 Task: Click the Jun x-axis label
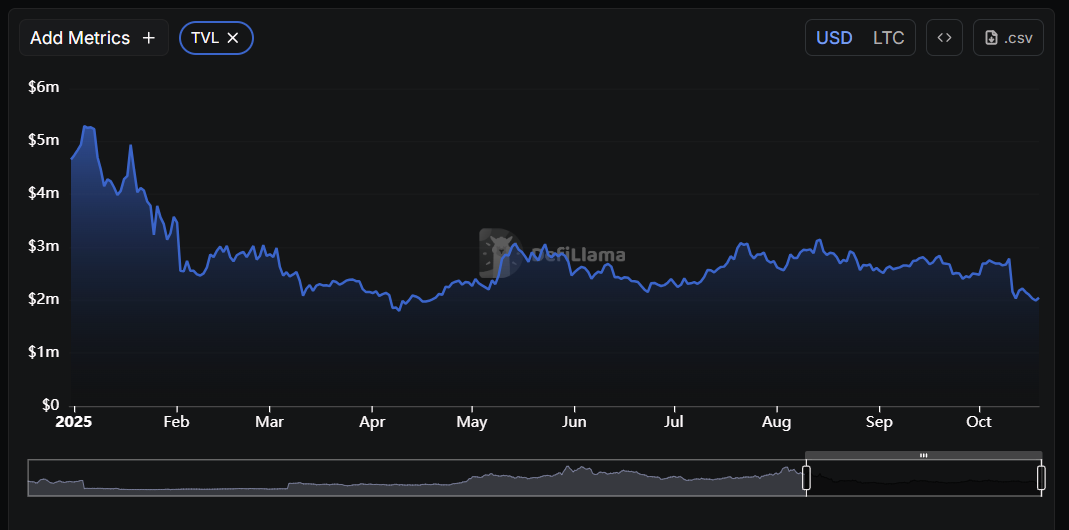pyautogui.click(x=574, y=422)
